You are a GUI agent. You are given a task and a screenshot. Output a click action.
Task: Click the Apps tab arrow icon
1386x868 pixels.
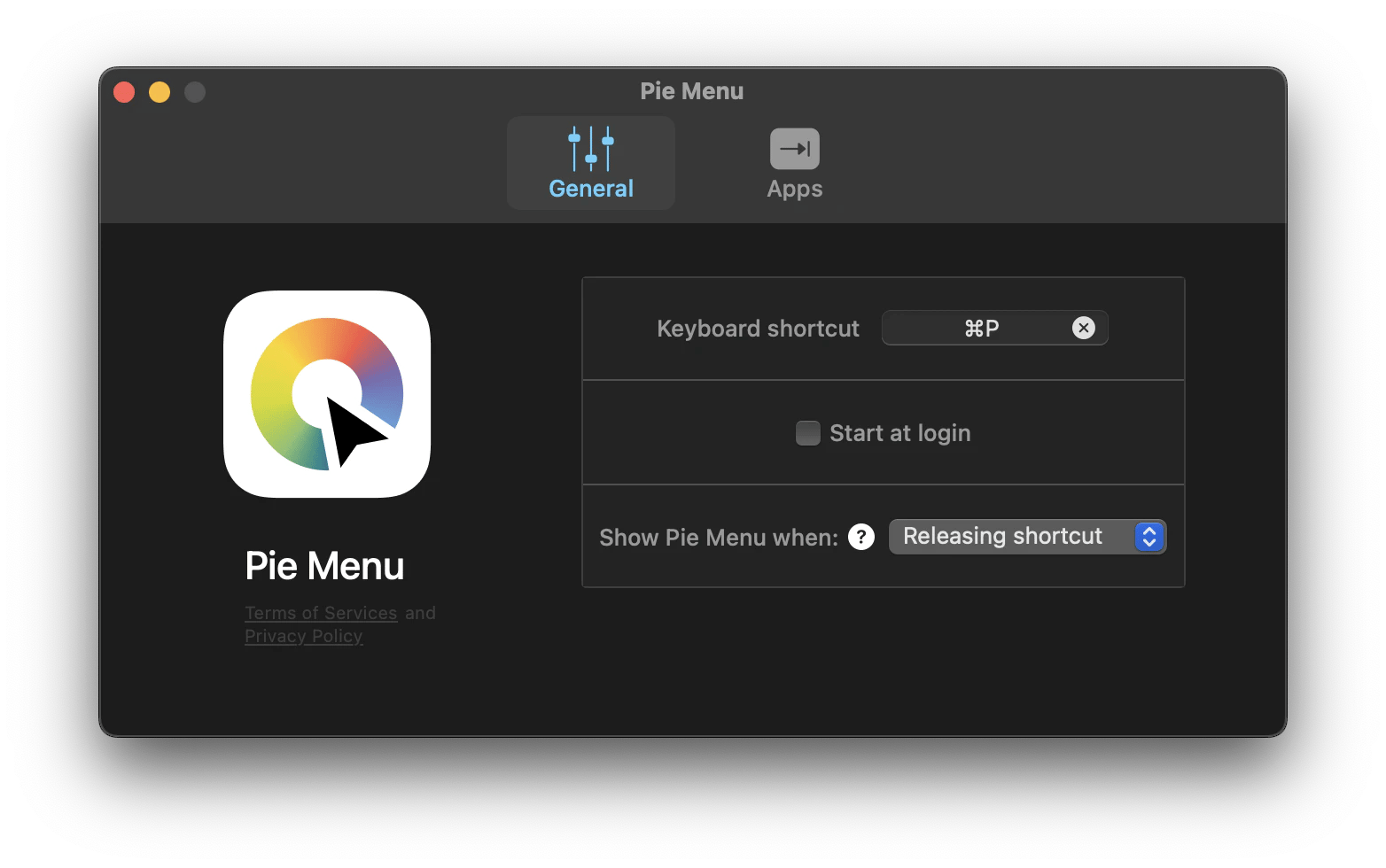click(794, 149)
